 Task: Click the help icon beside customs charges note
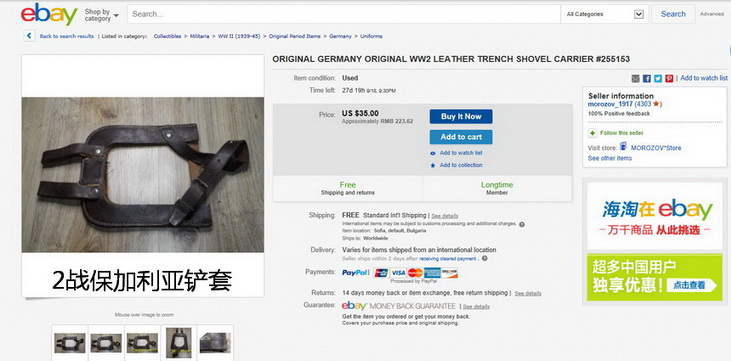[x=522, y=224]
